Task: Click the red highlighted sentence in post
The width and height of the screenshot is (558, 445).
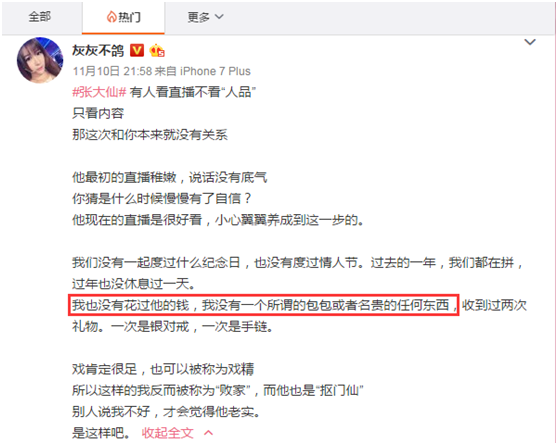Action: point(263,305)
